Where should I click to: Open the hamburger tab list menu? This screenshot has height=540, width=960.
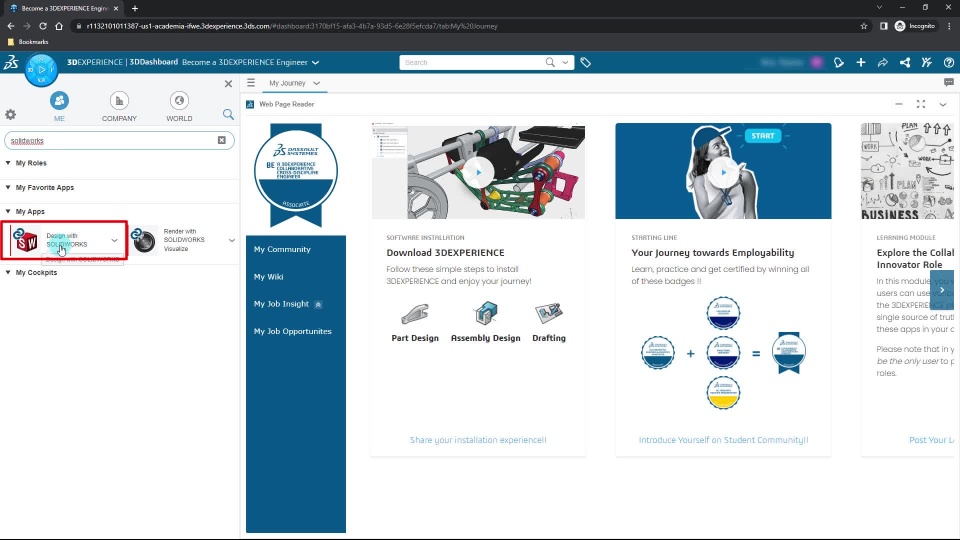point(251,83)
